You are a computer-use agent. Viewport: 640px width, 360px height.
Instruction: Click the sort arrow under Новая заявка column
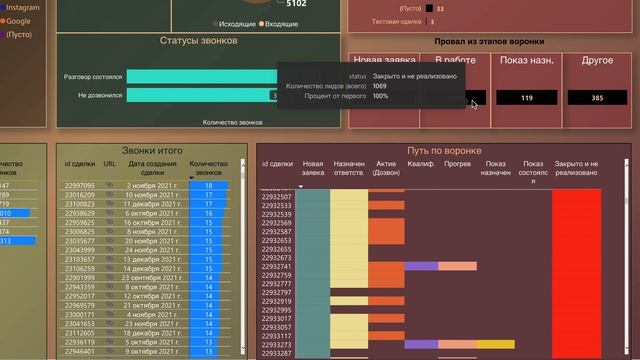click(301, 187)
